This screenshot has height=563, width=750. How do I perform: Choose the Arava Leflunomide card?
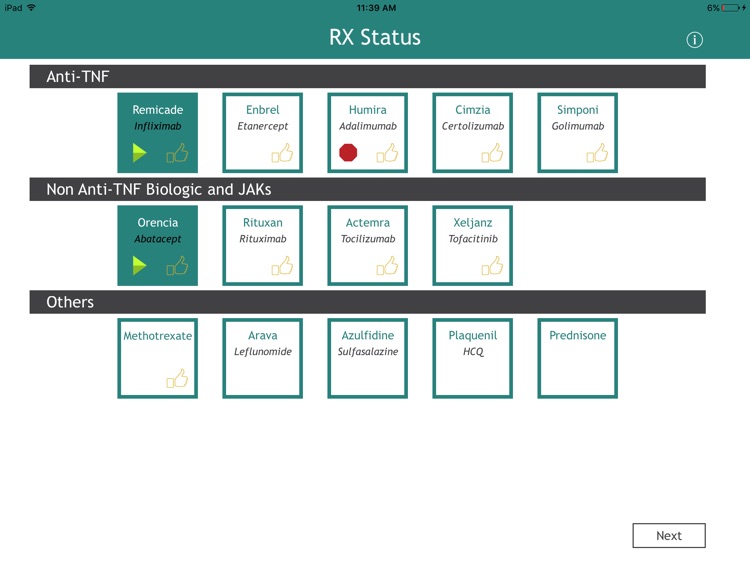pos(263,358)
